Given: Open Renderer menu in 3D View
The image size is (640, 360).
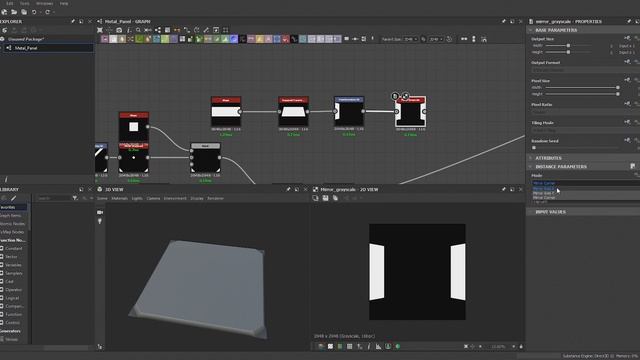Looking at the screenshot, I should point(216,198).
